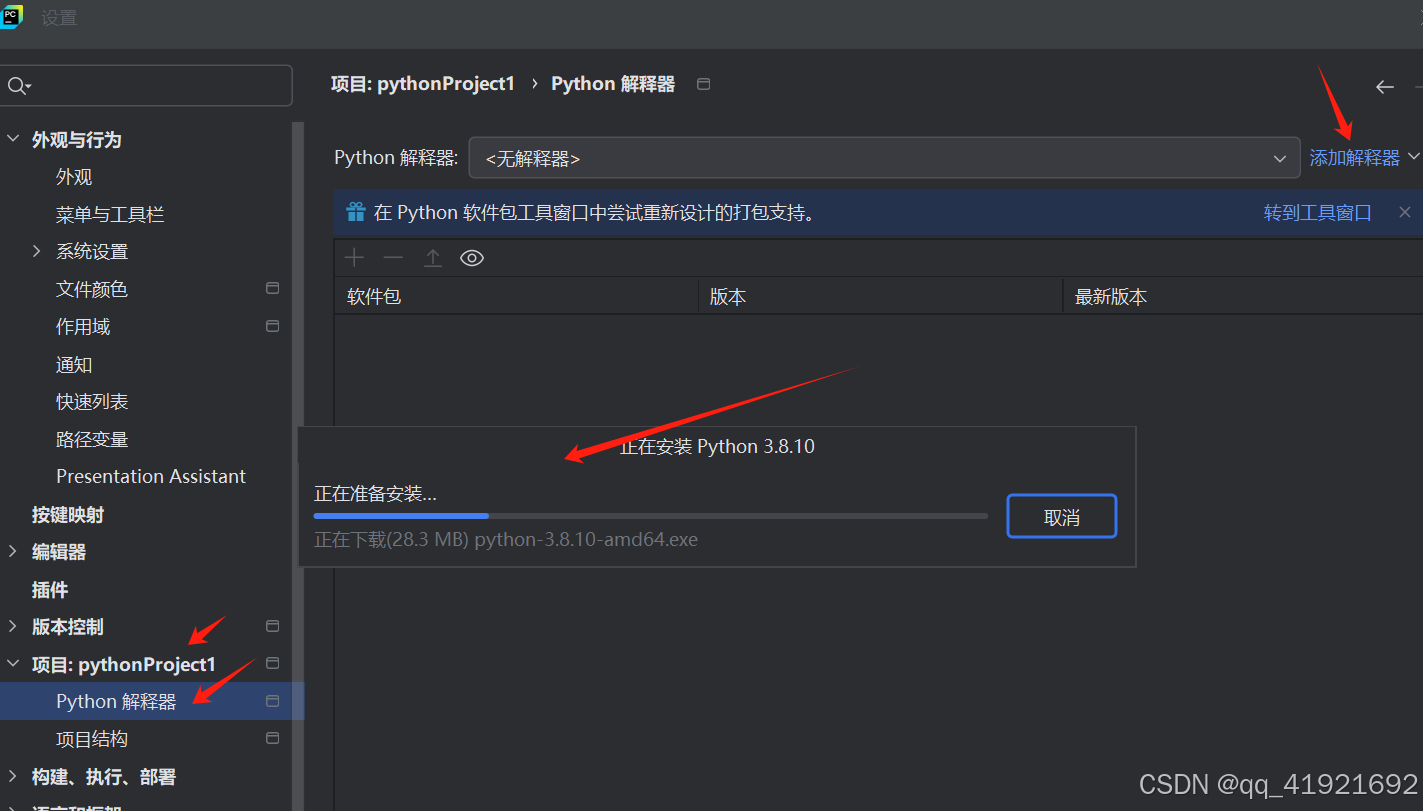Select 通知 settings page
Screen dimensions: 1423x811
pyautogui.click(x=74, y=365)
